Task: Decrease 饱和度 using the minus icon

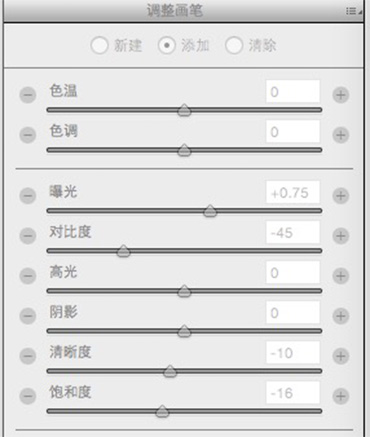Action: click(x=28, y=396)
